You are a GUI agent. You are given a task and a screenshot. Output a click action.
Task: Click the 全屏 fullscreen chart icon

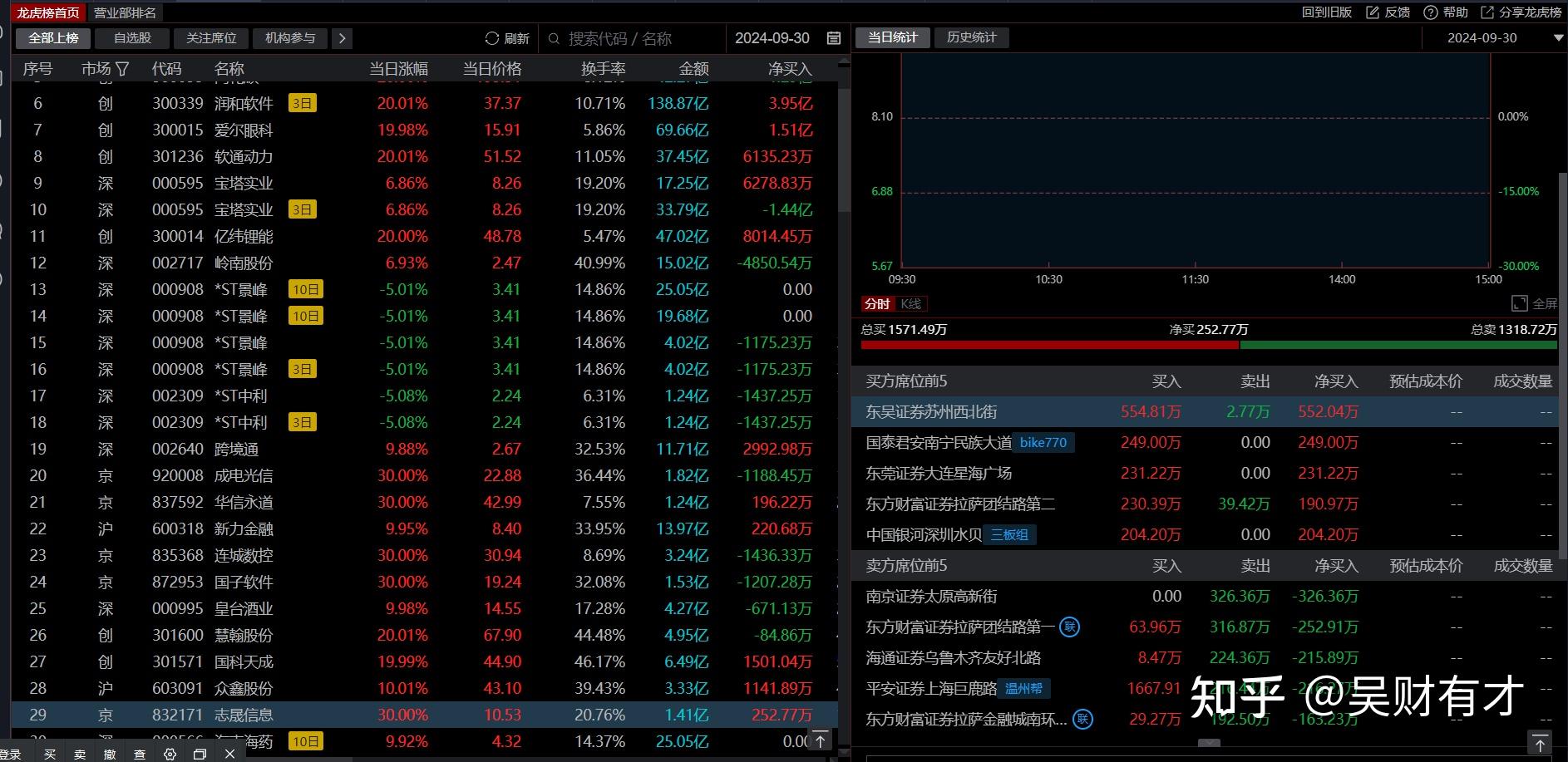click(x=1519, y=303)
